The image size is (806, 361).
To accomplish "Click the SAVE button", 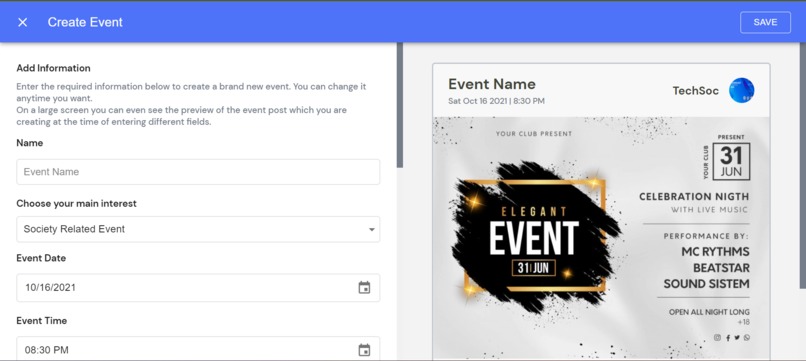I will [x=765, y=22].
